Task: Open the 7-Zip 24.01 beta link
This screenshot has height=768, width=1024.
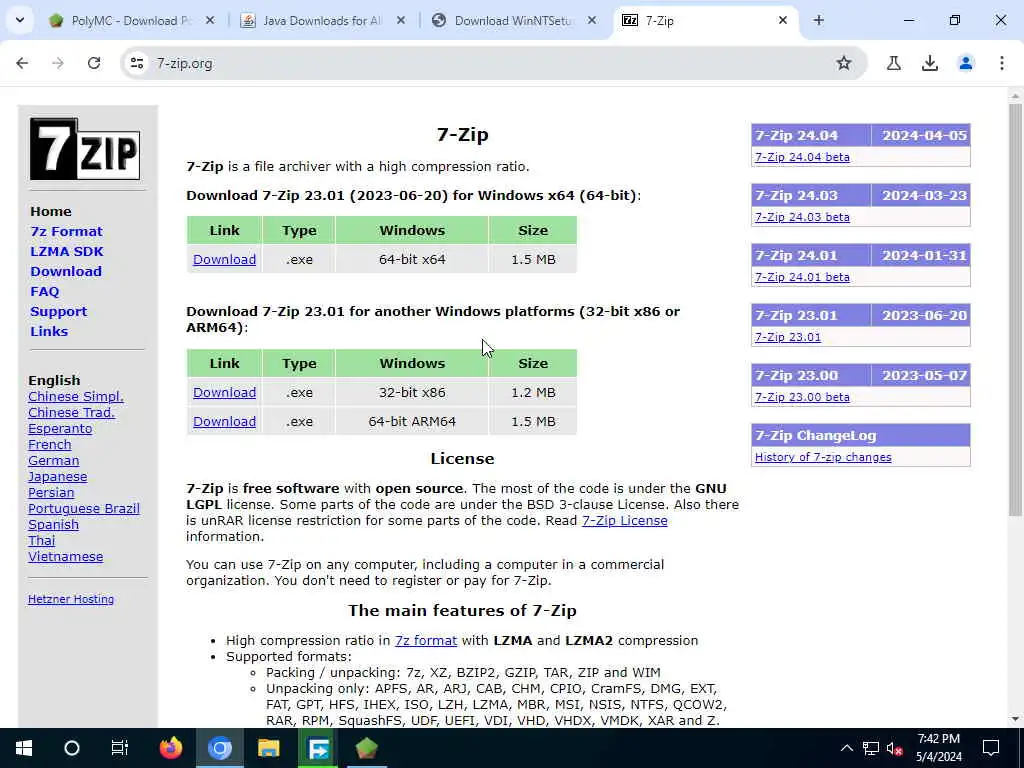Action: point(802,277)
